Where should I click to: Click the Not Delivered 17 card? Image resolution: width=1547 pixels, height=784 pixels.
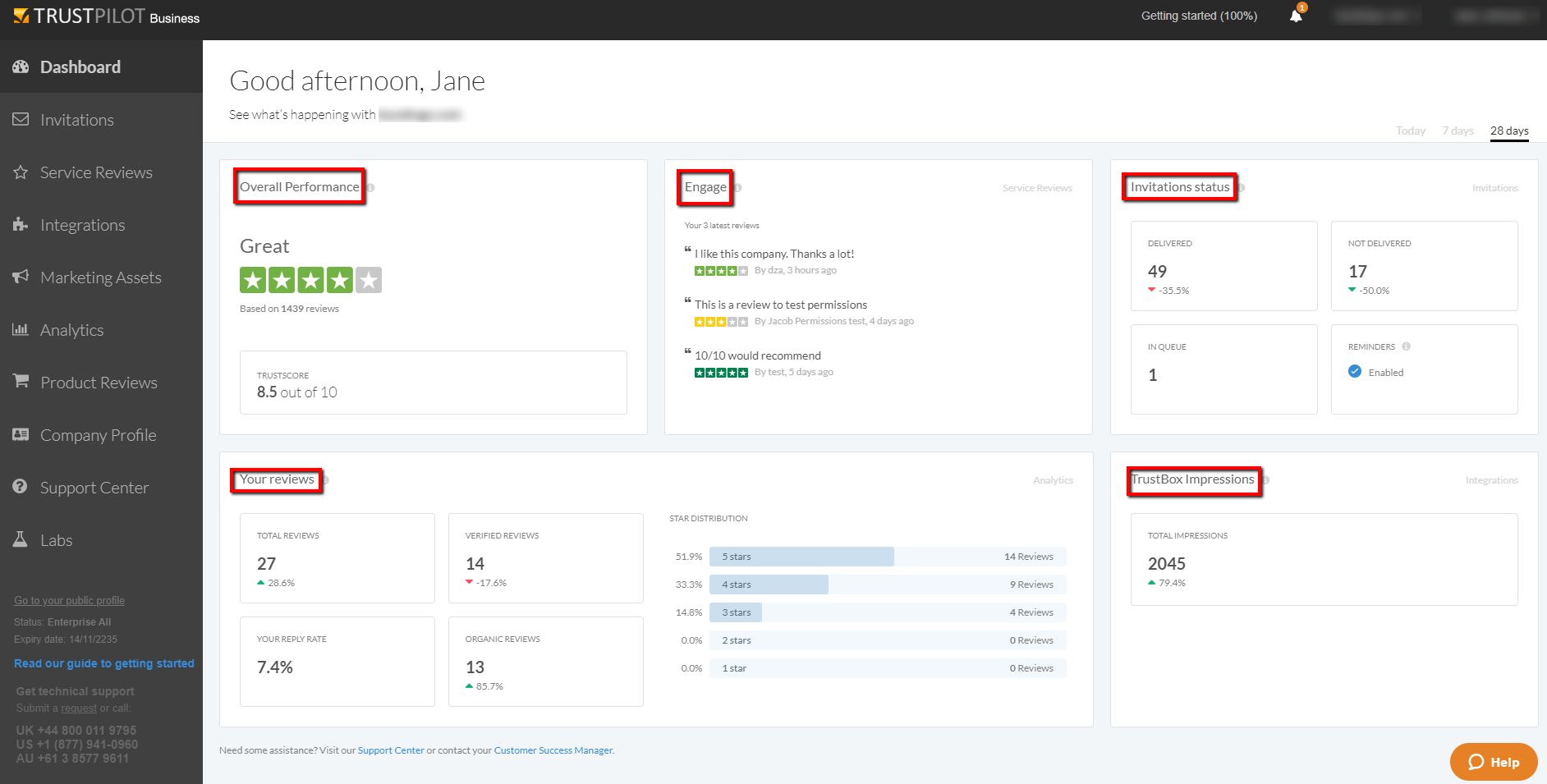[x=1424, y=266]
